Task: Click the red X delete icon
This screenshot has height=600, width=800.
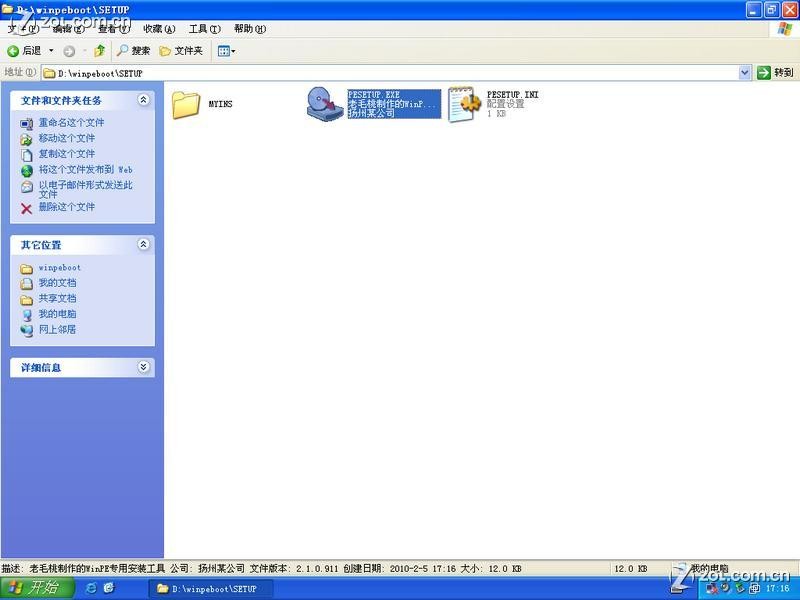Action: coord(27,208)
